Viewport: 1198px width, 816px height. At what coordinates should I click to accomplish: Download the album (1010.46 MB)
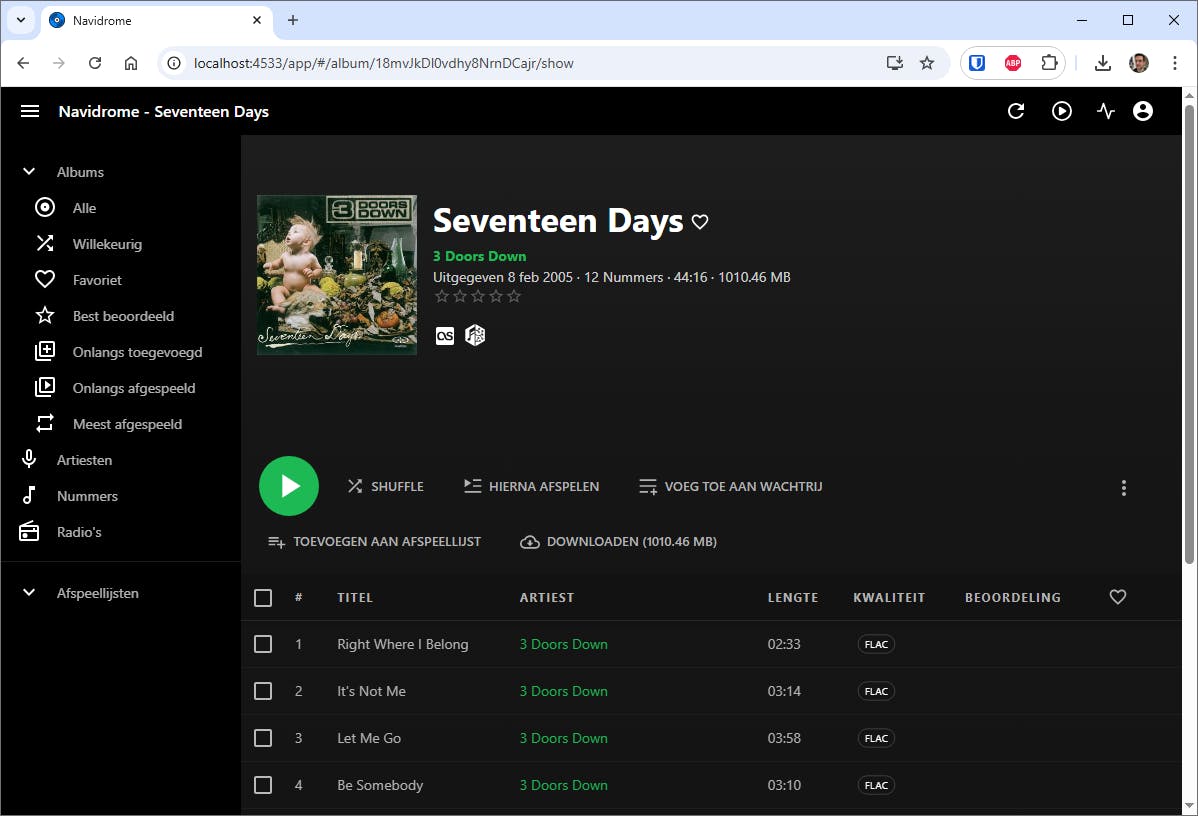coord(619,542)
